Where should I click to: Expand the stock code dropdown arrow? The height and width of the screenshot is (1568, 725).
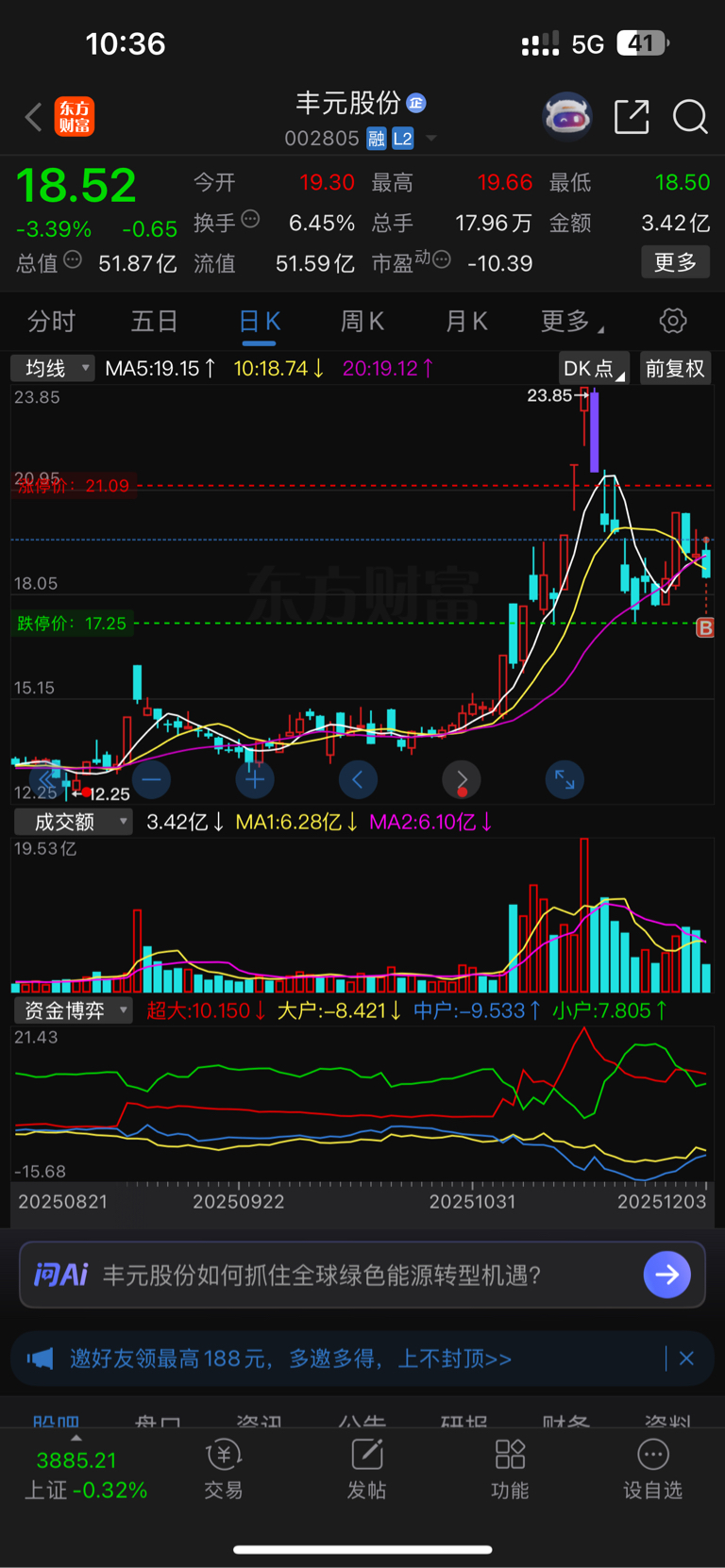coord(431,139)
